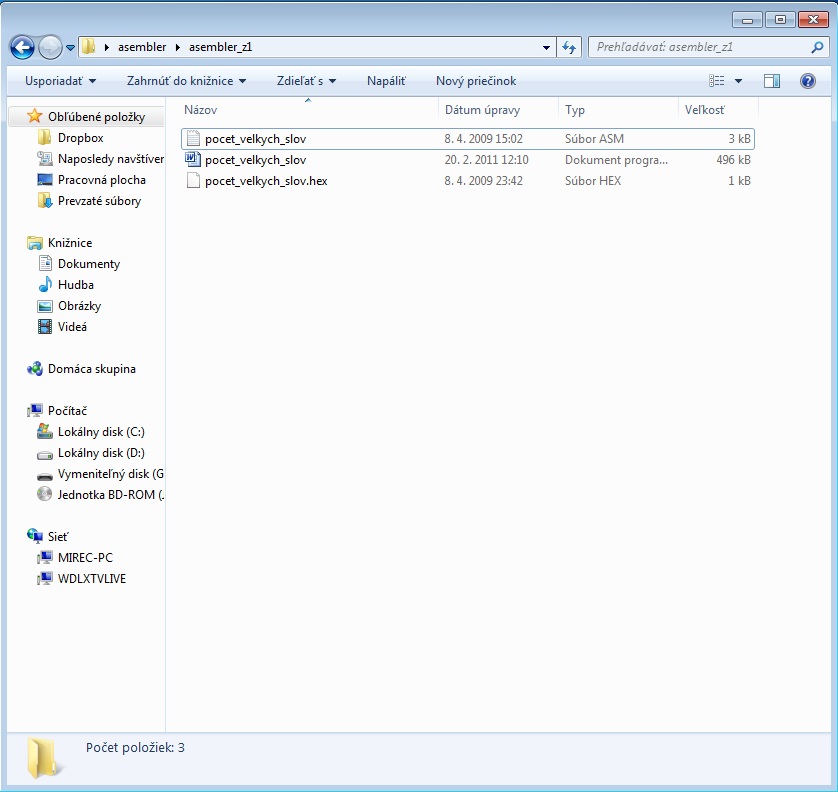
Task: Open the Obrázky library
Action: [x=79, y=306]
